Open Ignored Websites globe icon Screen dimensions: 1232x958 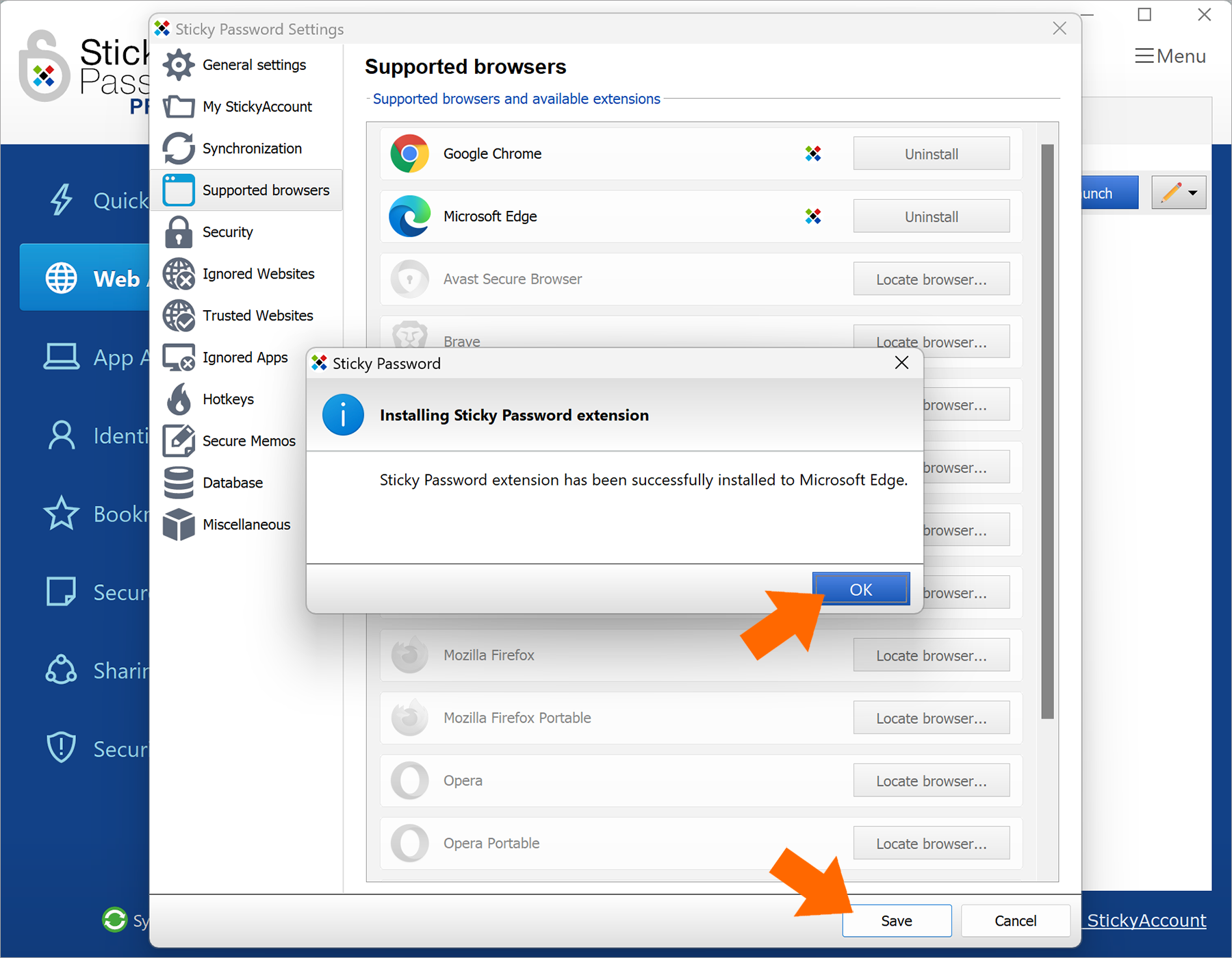179,274
